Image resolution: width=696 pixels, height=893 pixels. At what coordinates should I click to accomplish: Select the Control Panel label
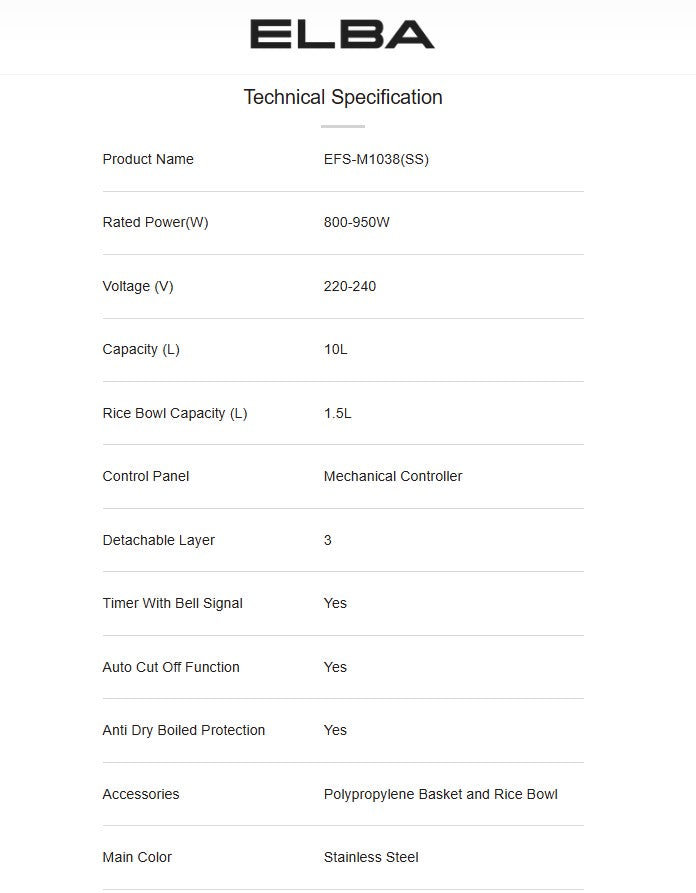[146, 476]
